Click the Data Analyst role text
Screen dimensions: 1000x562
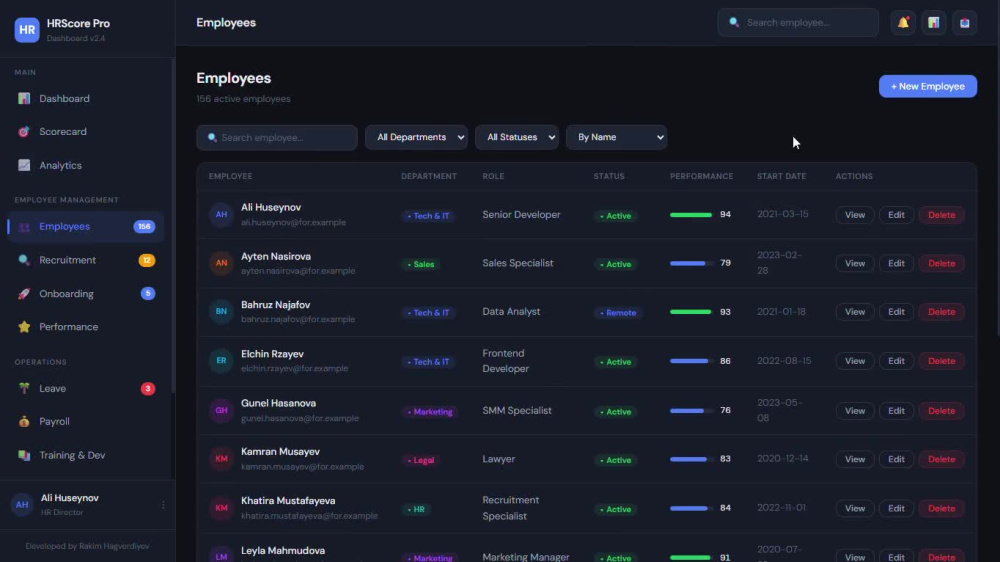511,312
